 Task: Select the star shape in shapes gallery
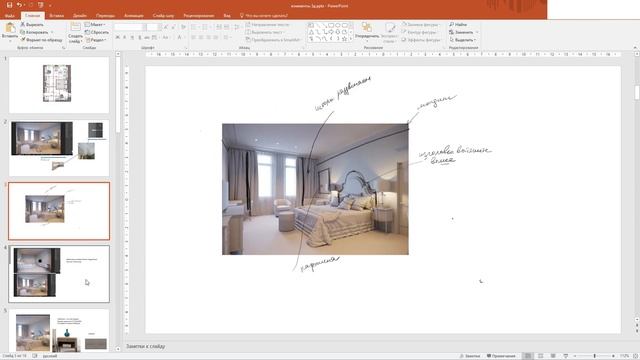point(344,39)
